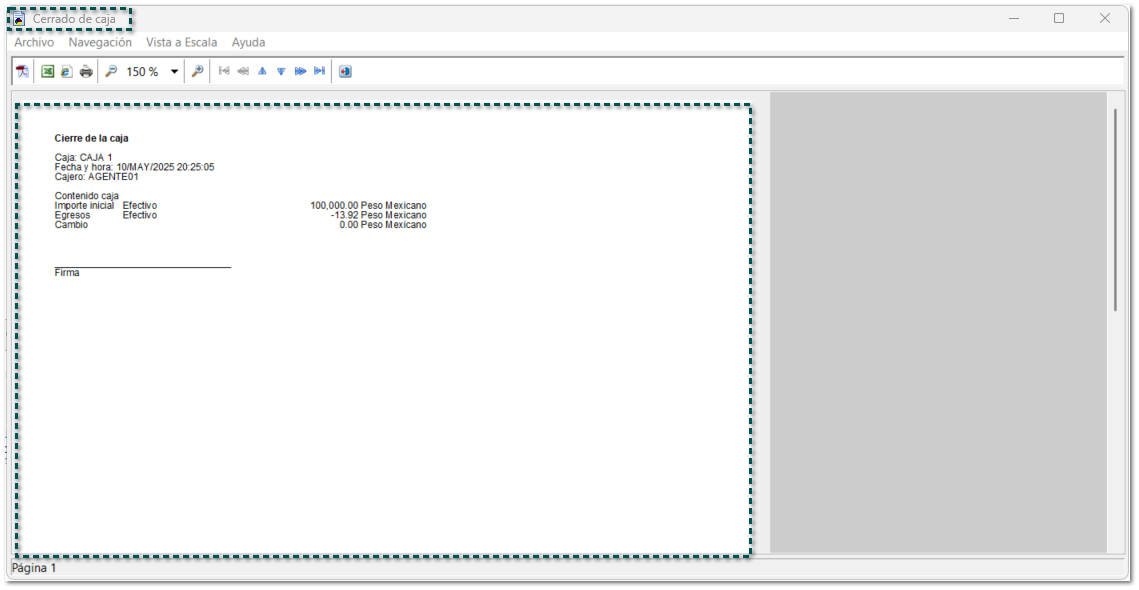Export the report to PDF
Screen dimensions: 1139x590
(23, 71)
